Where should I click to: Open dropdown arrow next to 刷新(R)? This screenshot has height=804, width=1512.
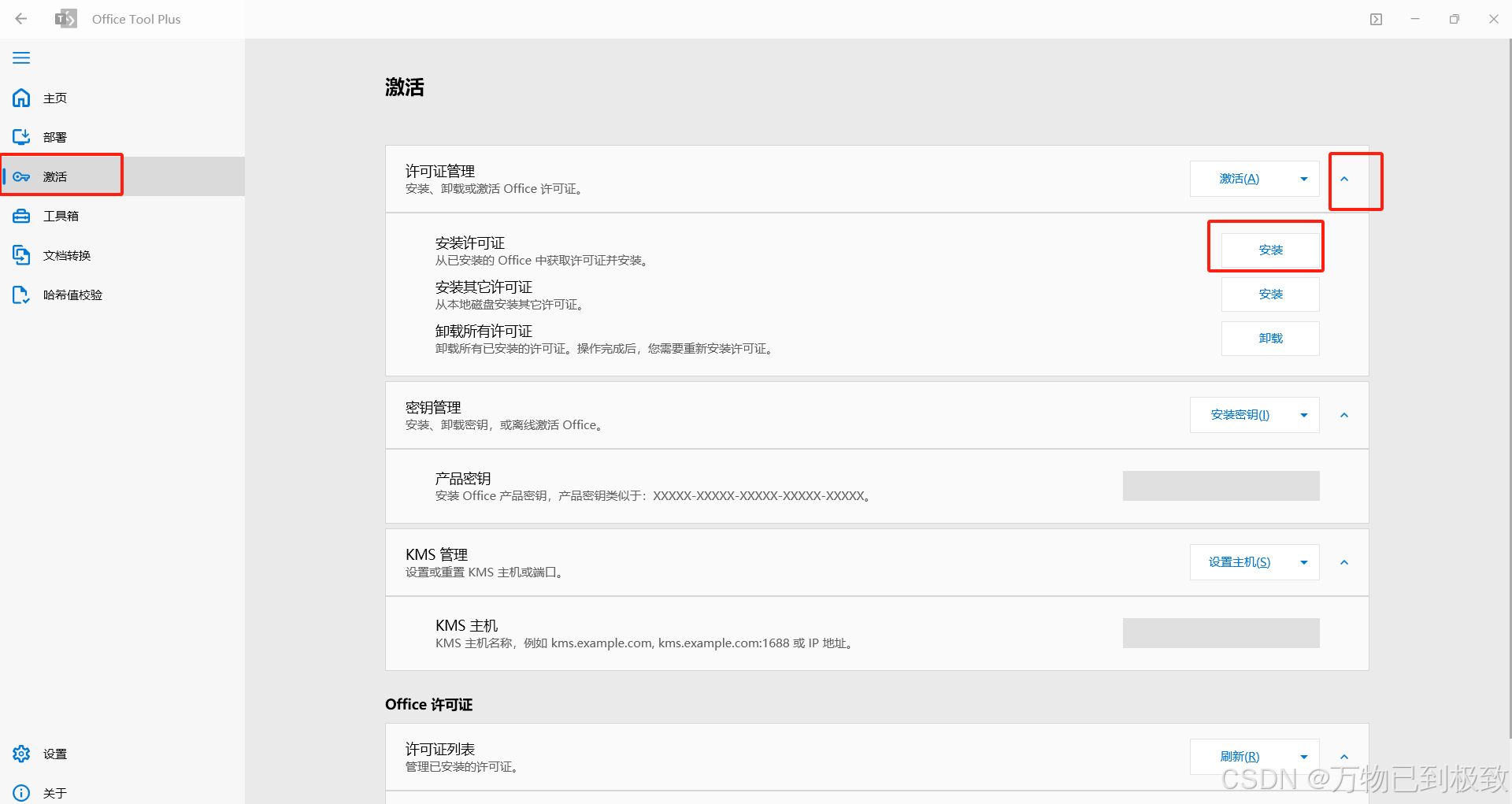tap(1304, 757)
